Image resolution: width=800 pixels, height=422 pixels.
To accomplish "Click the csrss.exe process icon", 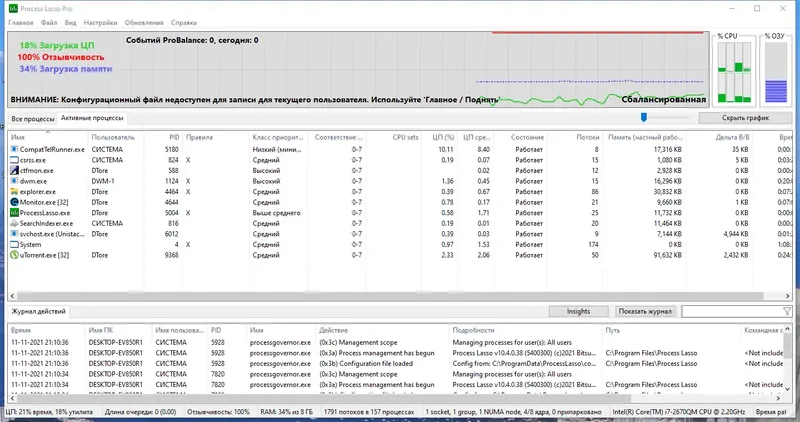I will (14, 160).
